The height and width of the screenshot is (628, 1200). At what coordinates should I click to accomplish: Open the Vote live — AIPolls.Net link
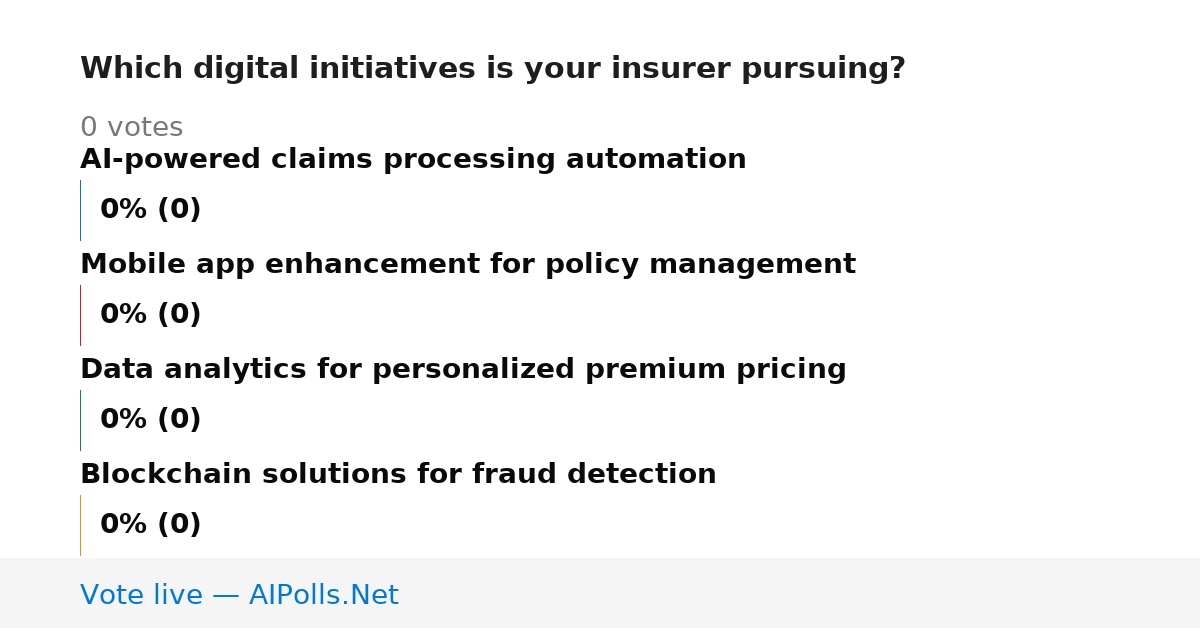[x=239, y=595]
